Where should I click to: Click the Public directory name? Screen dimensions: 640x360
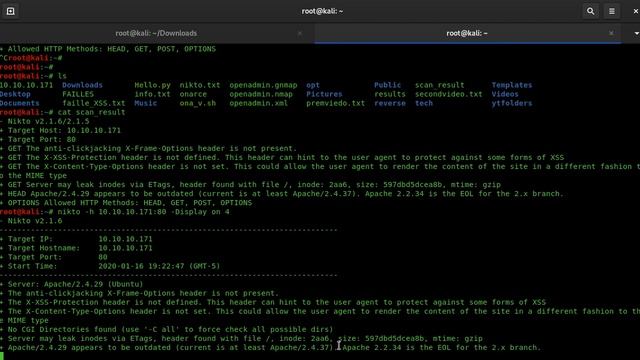[x=387, y=85]
